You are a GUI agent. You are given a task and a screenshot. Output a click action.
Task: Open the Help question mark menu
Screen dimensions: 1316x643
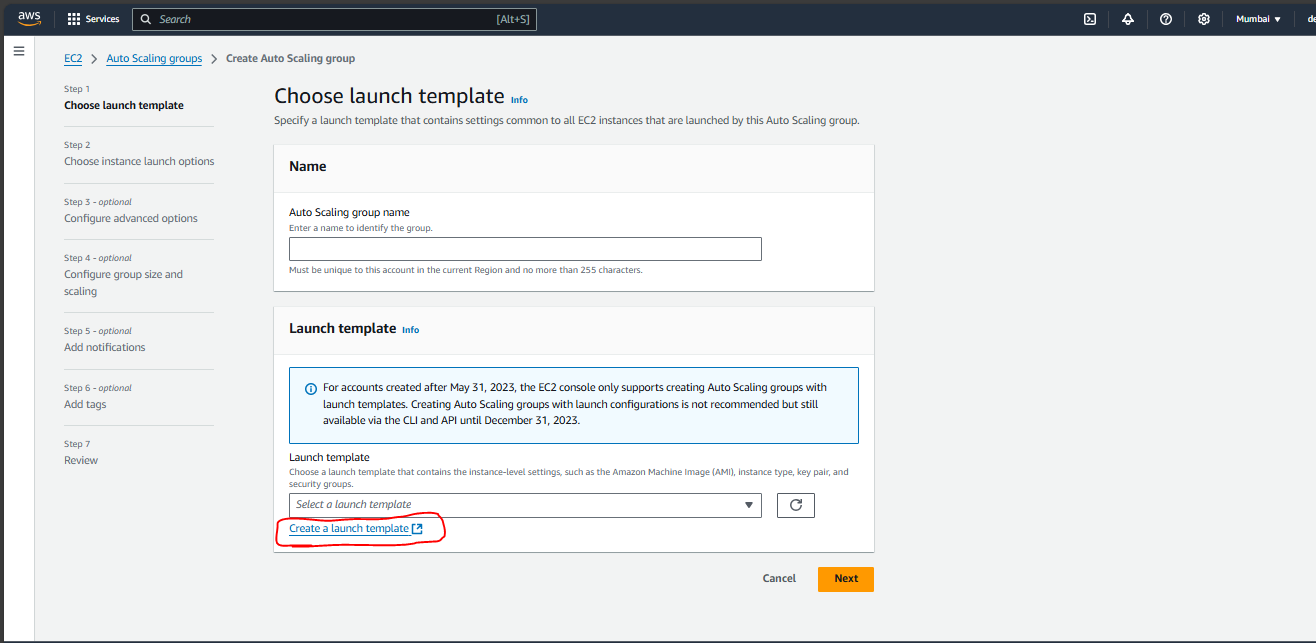(x=1166, y=19)
